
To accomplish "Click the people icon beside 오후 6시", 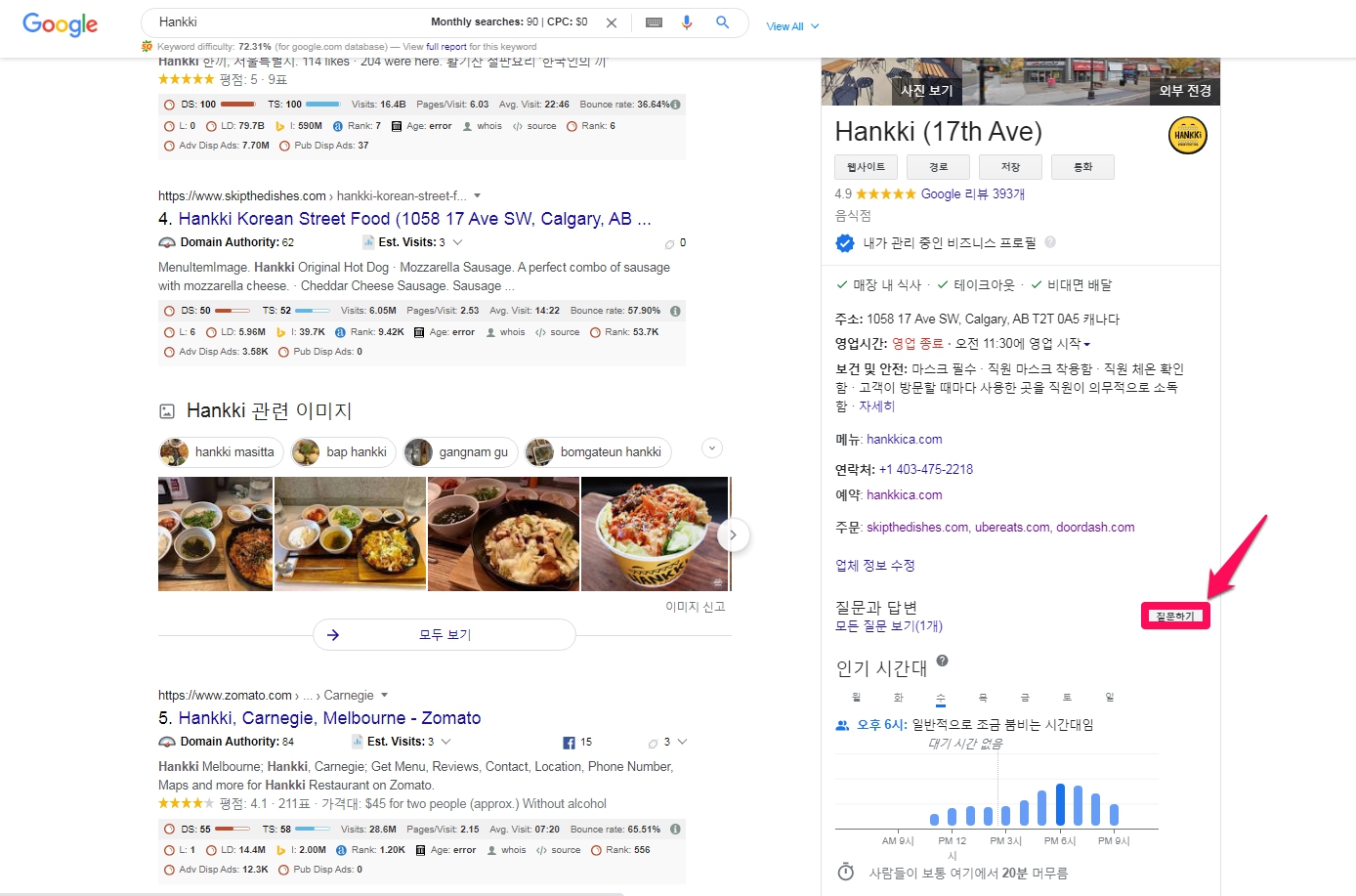I will (x=842, y=725).
